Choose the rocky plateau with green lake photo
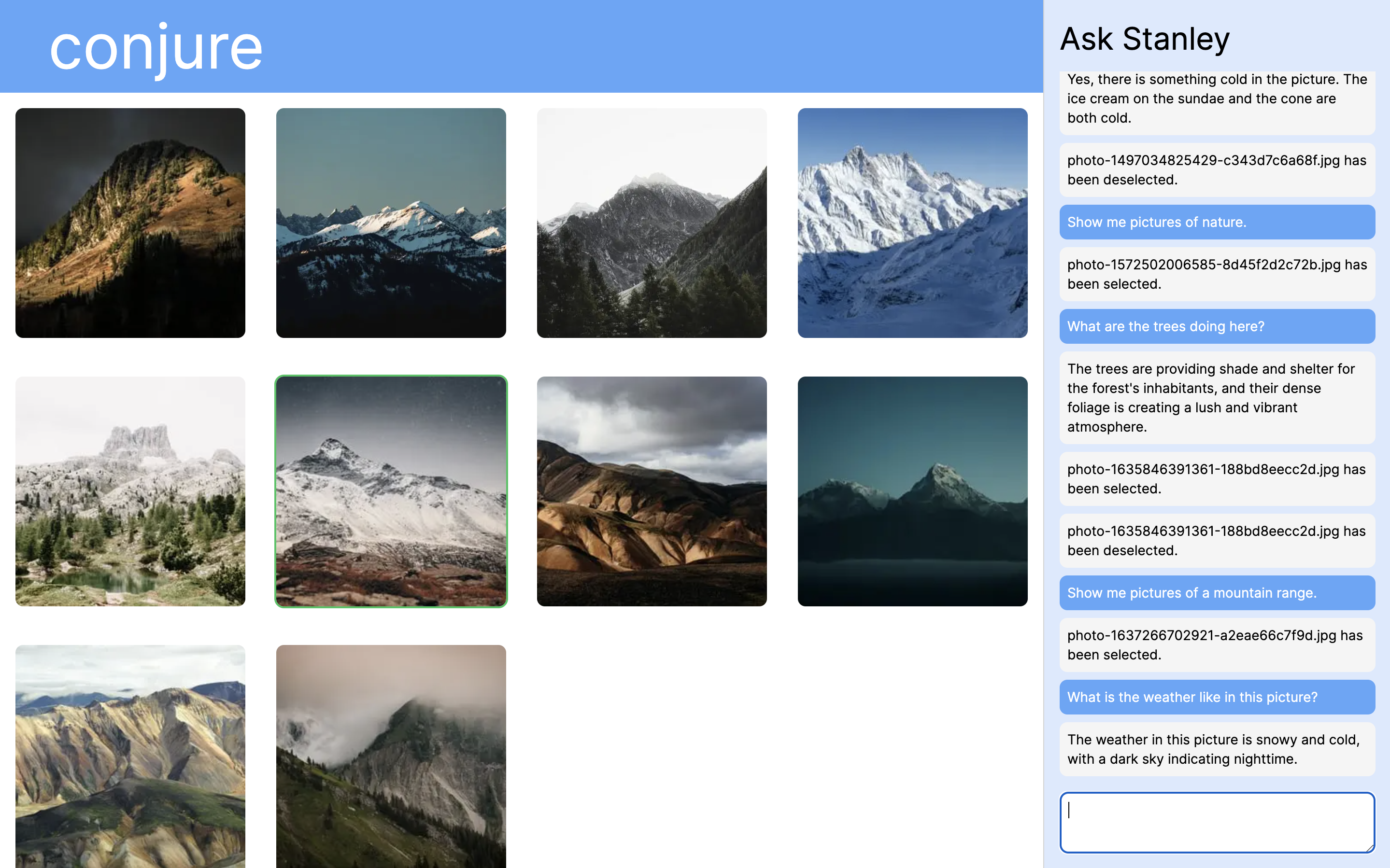Screen dimensions: 1390x868 (x=130, y=491)
